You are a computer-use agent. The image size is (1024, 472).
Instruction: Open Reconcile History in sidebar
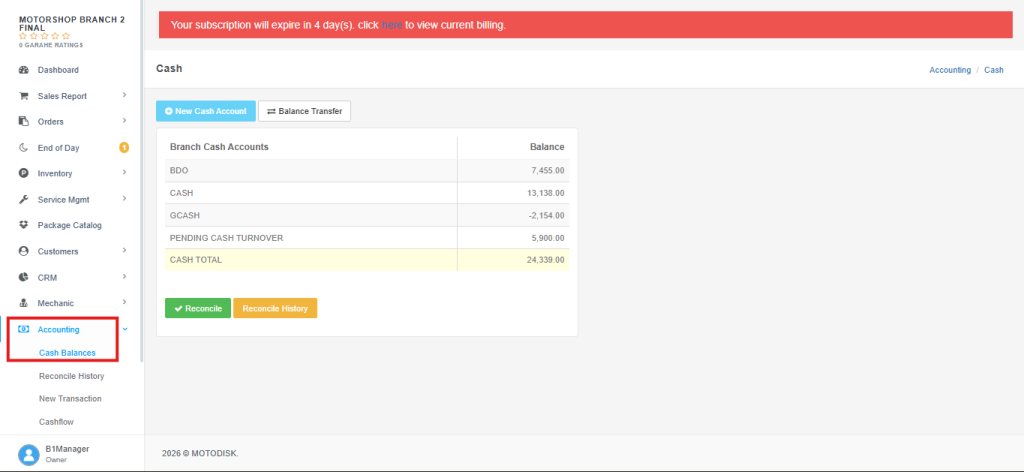click(x=72, y=376)
